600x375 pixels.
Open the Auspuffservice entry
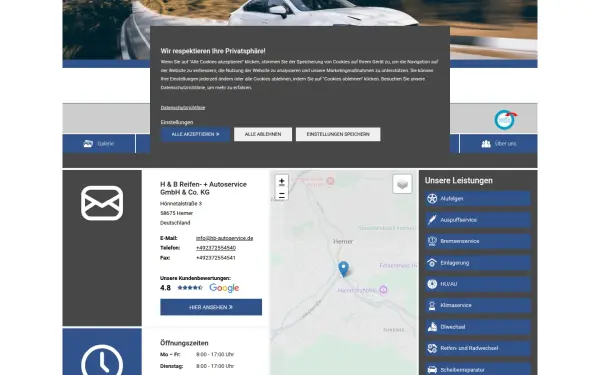point(478,220)
